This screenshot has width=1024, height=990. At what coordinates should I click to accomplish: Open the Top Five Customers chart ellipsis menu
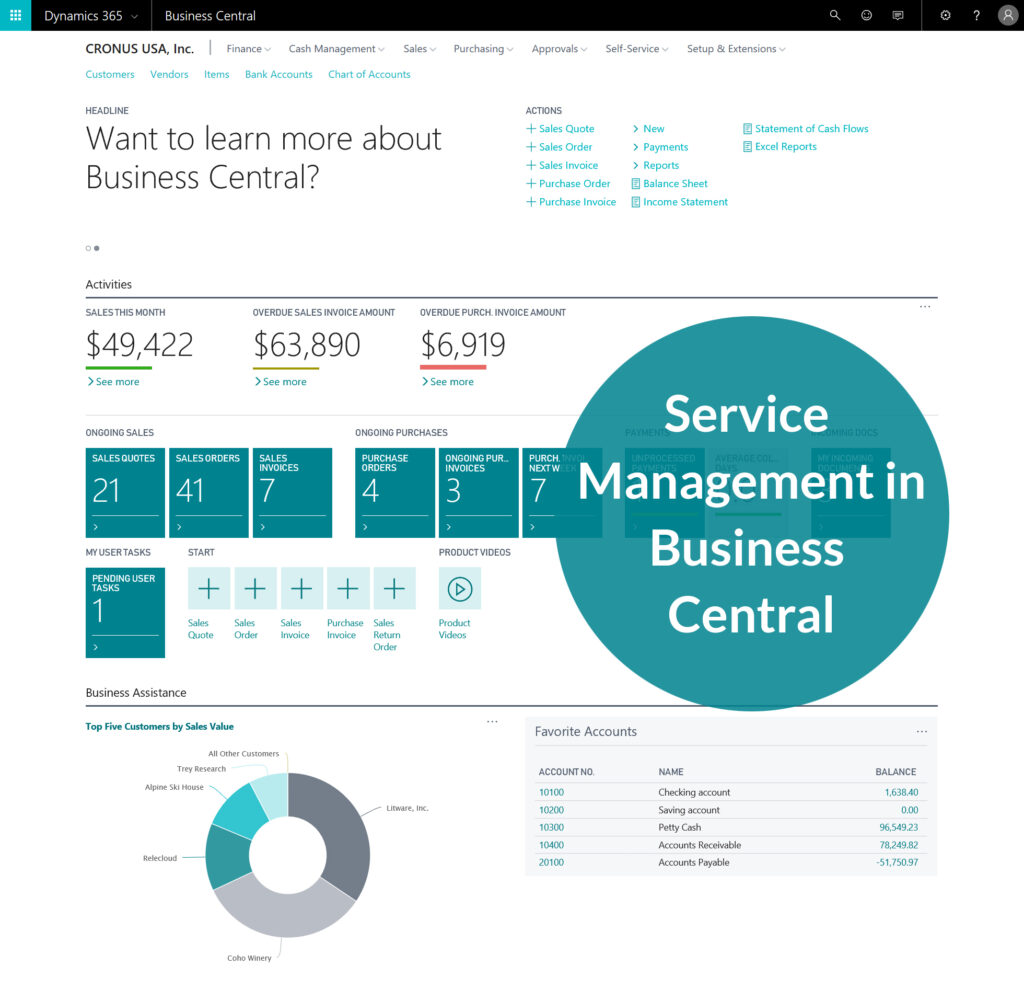[492, 722]
